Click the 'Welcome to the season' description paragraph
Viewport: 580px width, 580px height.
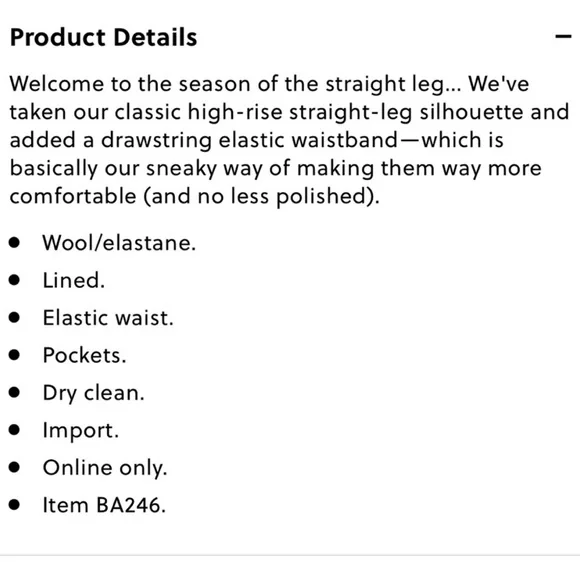point(289,140)
